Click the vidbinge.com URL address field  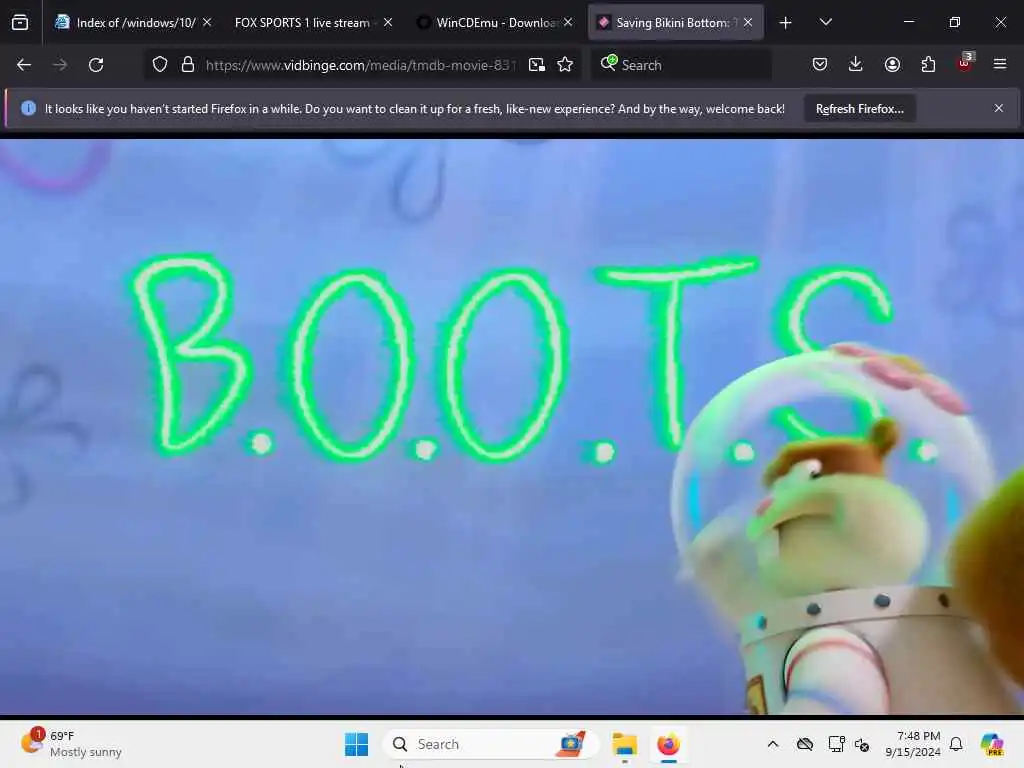point(360,65)
